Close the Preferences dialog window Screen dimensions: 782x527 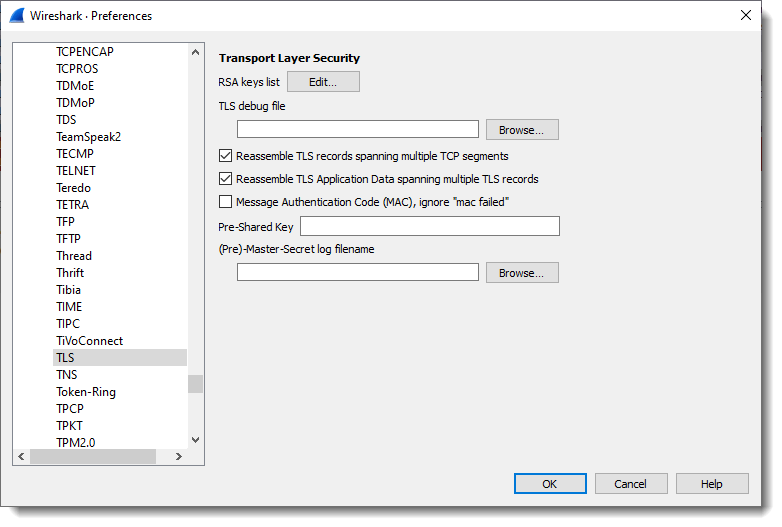(745, 15)
